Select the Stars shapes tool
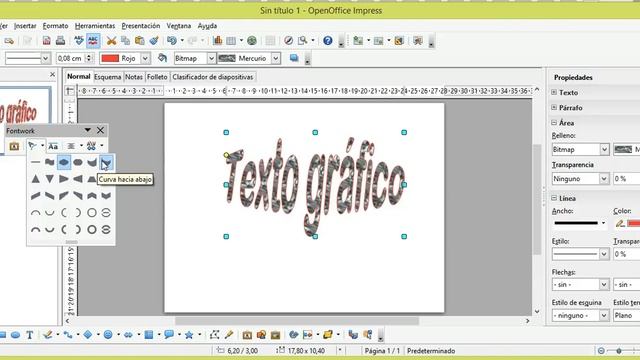Image resolution: width=640 pixels, height=360 pixels. [x=189, y=335]
